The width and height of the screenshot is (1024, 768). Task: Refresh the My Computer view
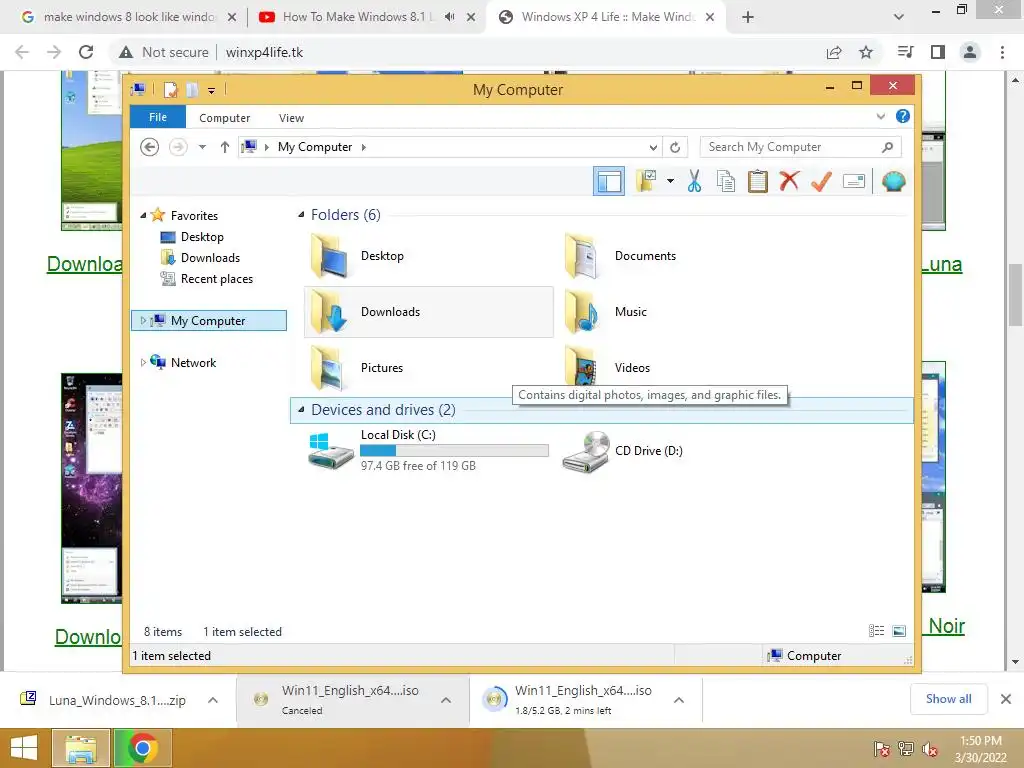[x=675, y=147]
